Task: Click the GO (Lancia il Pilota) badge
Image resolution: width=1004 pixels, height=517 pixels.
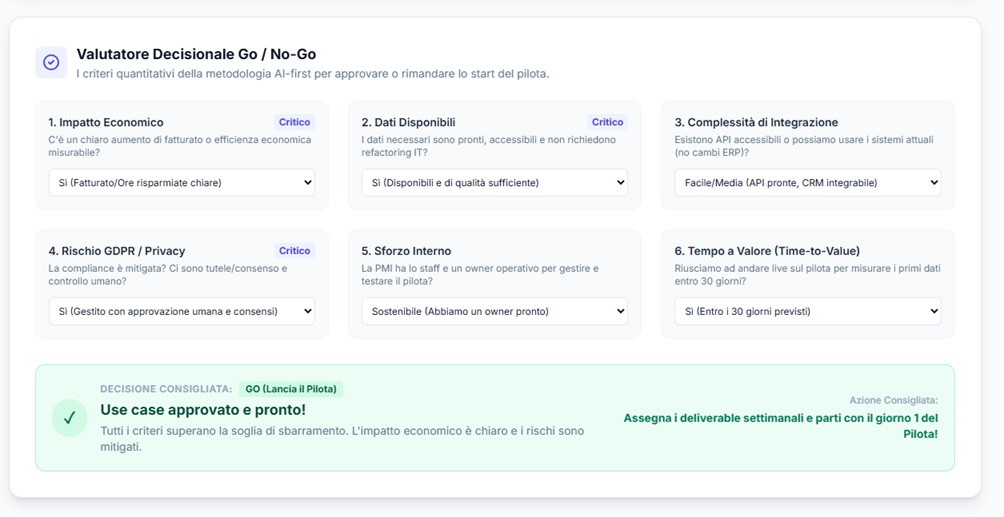Action: click(x=291, y=389)
